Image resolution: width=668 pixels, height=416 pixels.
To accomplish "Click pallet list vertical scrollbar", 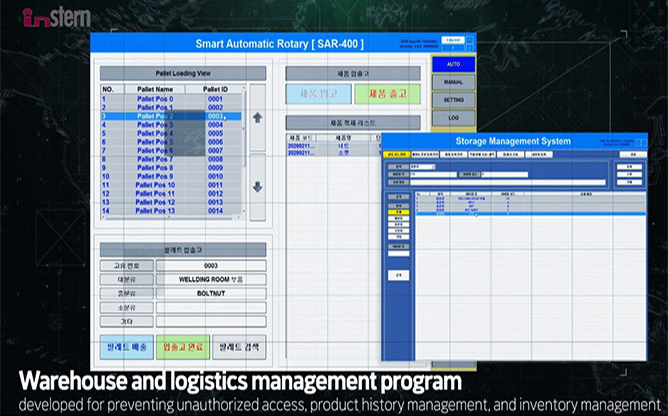I will [244, 149].
